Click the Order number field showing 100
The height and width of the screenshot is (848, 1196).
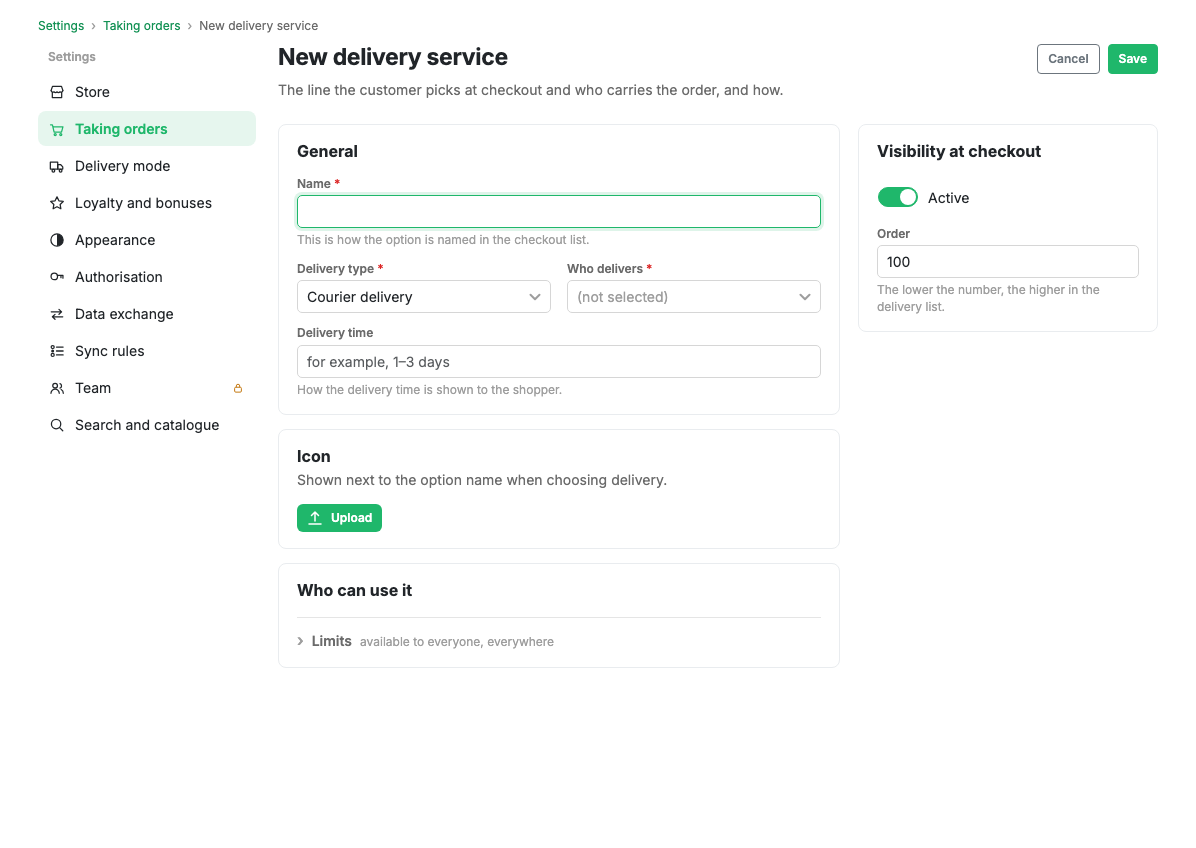(1008, 262)
